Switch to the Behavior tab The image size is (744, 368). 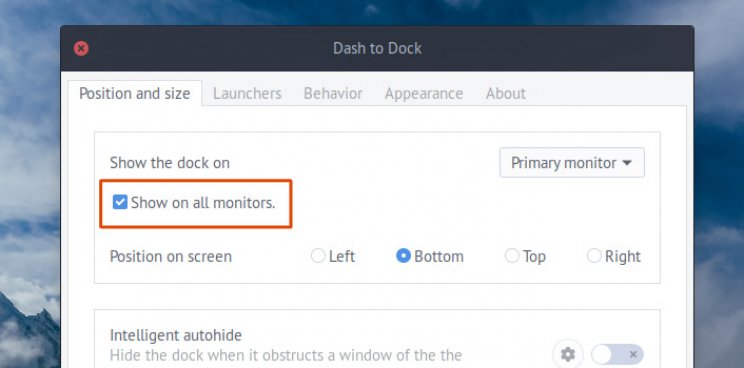(333, 93)
